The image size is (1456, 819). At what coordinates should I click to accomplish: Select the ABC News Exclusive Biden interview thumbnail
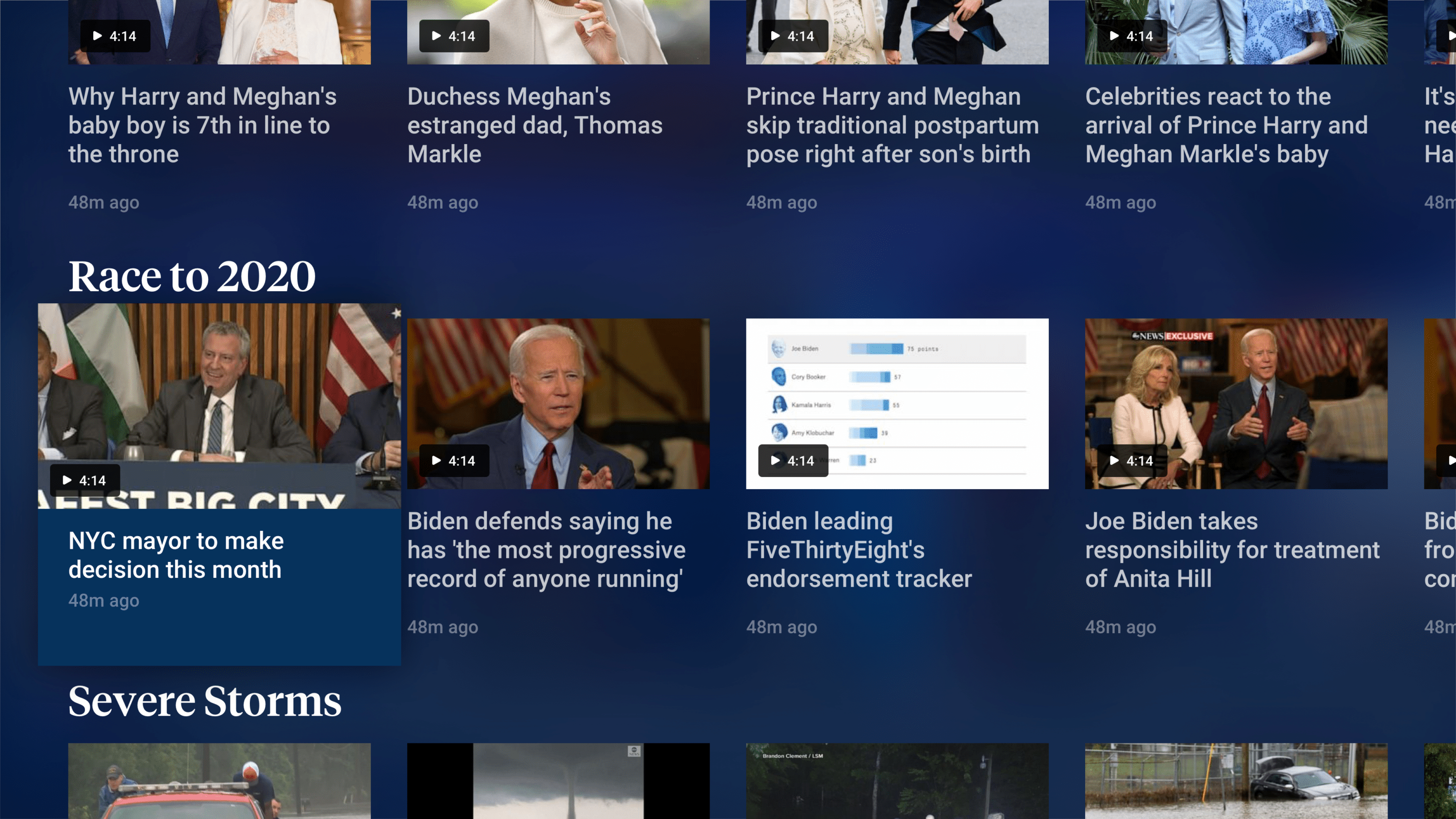point(1236,395)
